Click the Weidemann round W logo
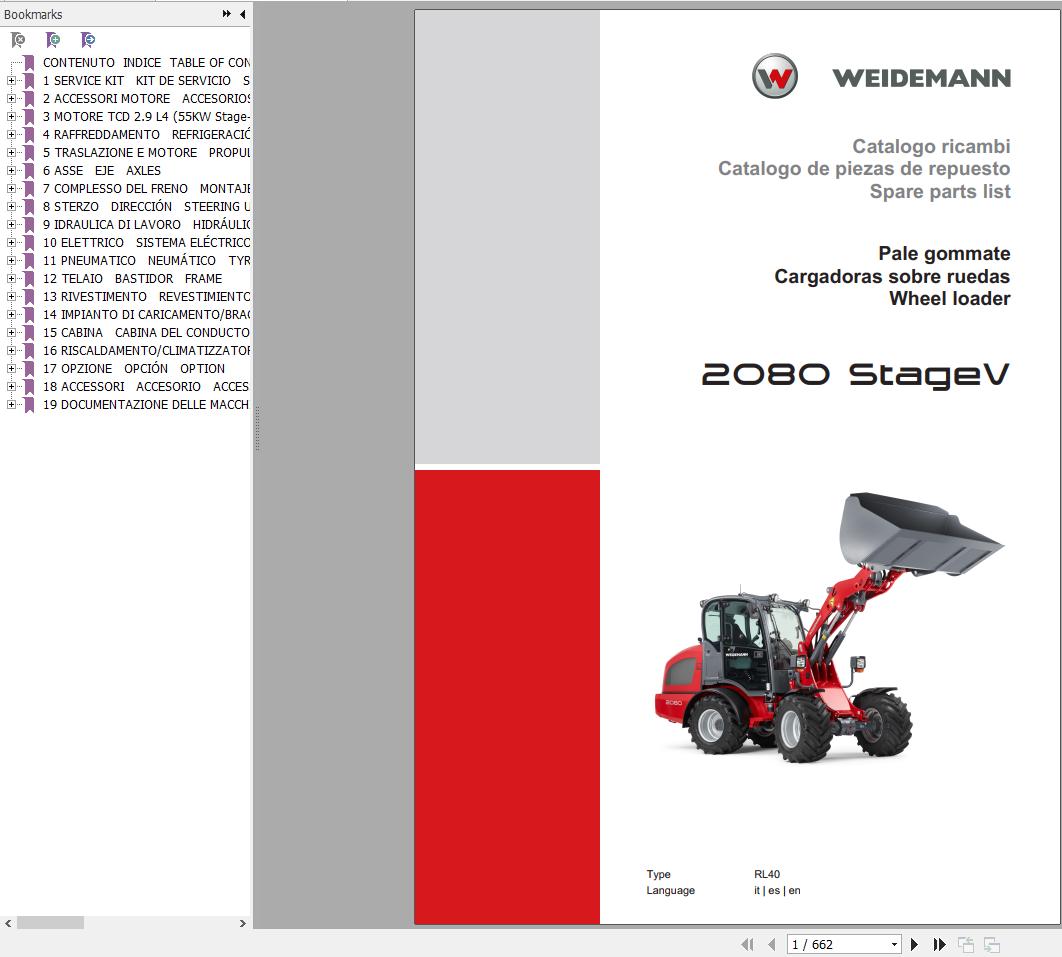Image resolution: width=1062 pixels, height=957 pixels. pos(775,76)
